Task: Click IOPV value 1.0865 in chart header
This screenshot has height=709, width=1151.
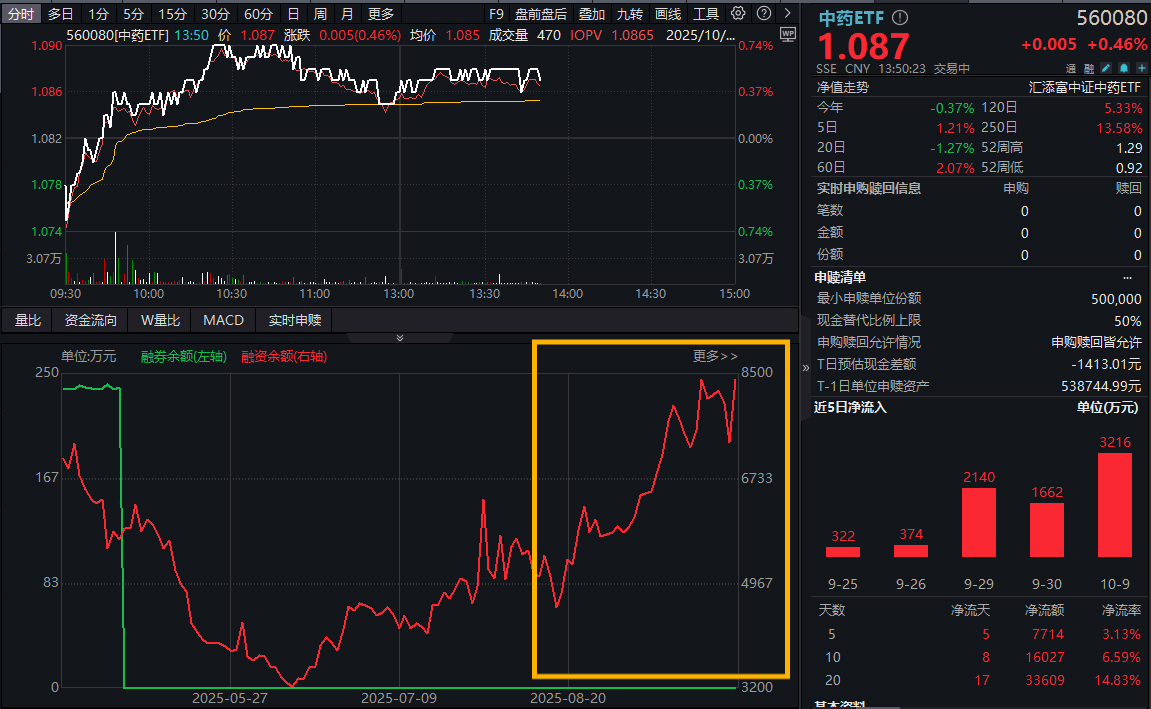Action: pyautogui.click(x=632, y=34)
